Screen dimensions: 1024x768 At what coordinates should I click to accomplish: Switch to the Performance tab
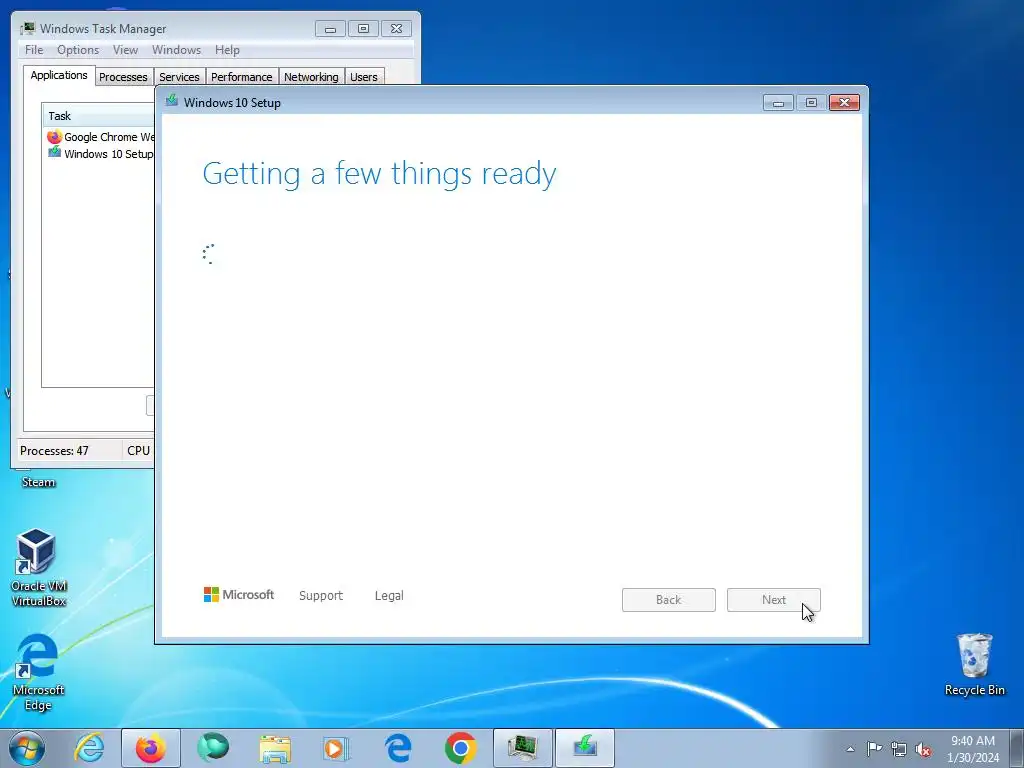242,77
